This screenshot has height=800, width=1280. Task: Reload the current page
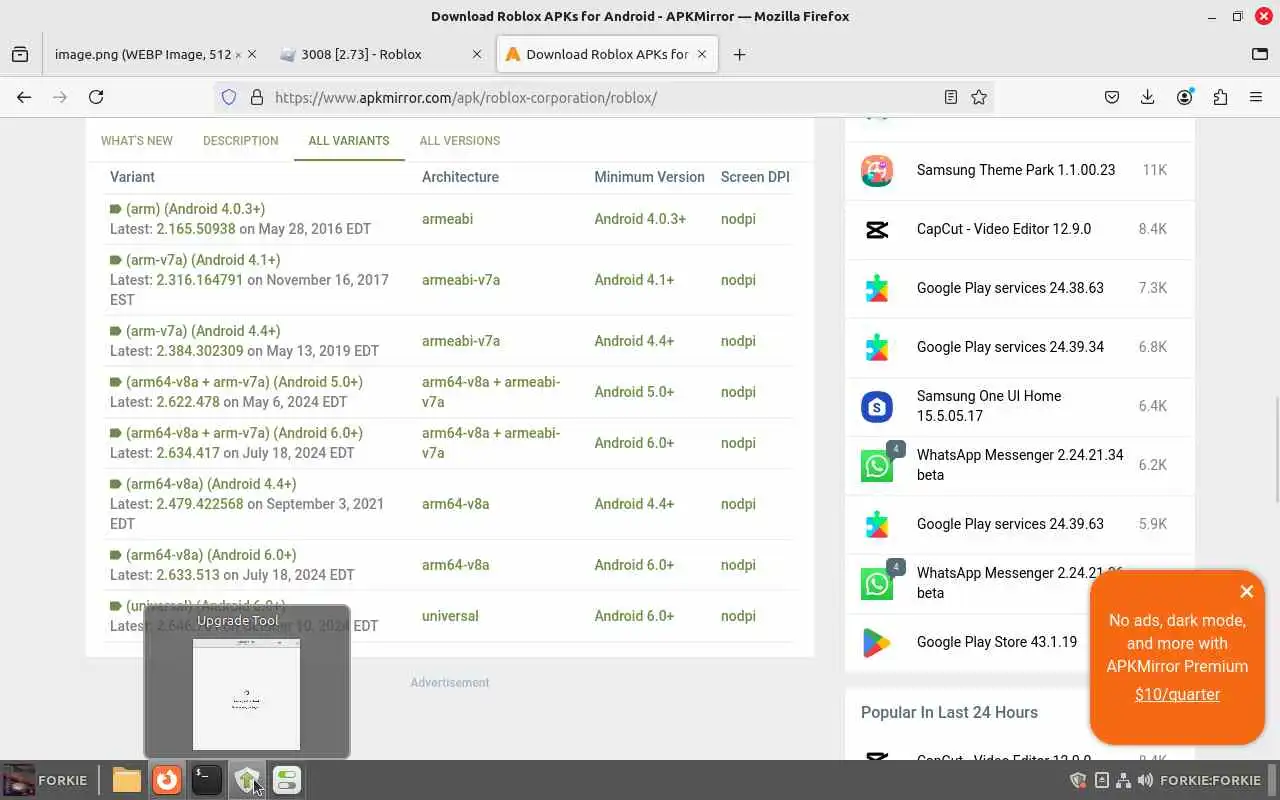96,97
